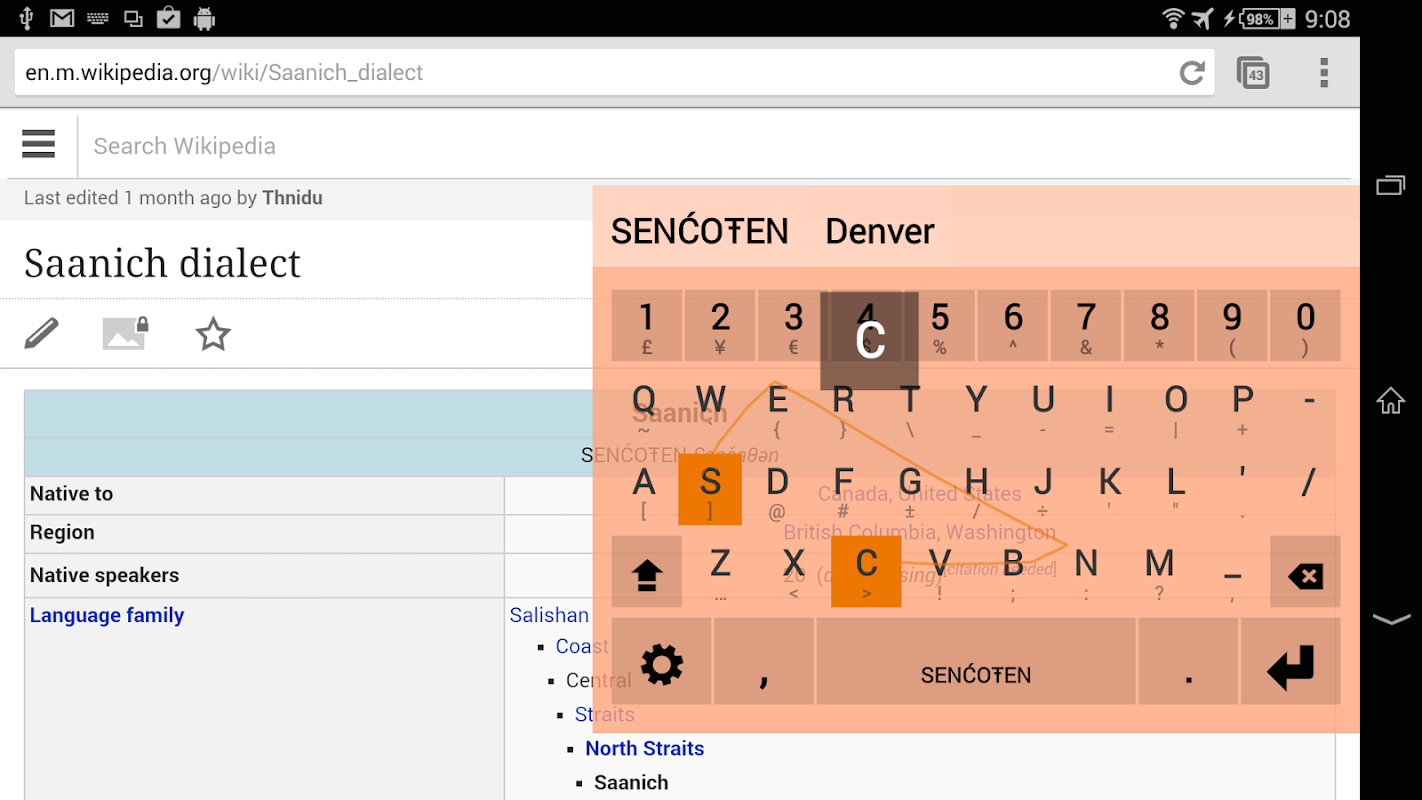Open the Wikipedia hamburger menu
Screen dimensions: 1422x800
[38, 145]
